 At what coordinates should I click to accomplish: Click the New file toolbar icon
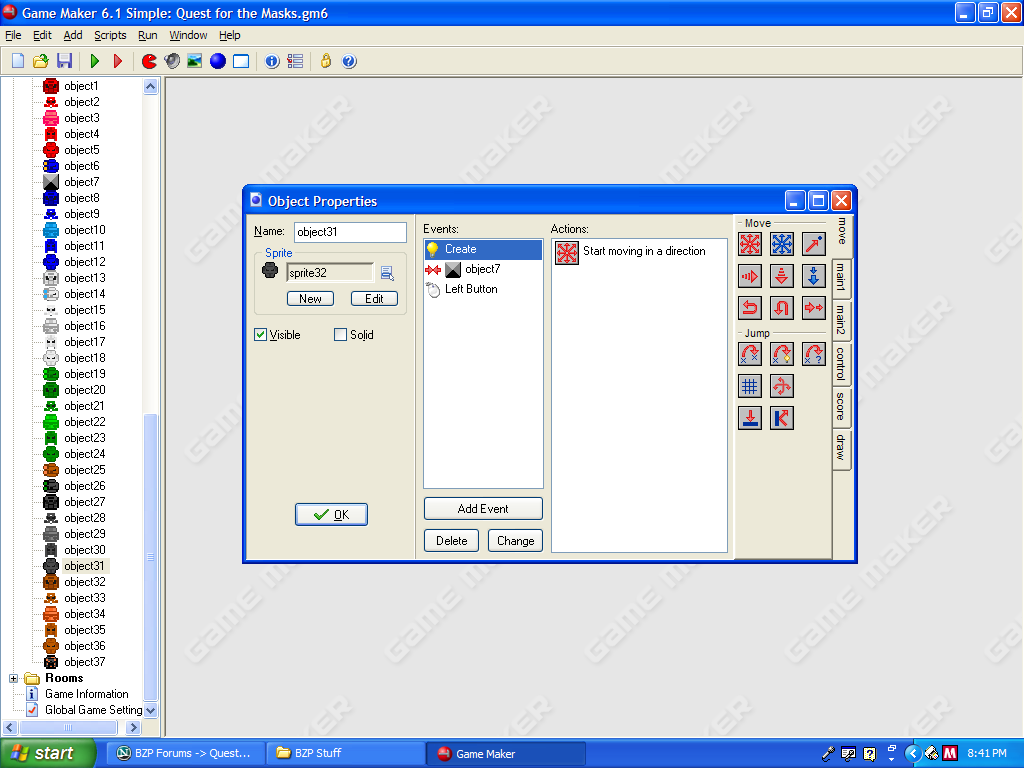pos(18,61)
